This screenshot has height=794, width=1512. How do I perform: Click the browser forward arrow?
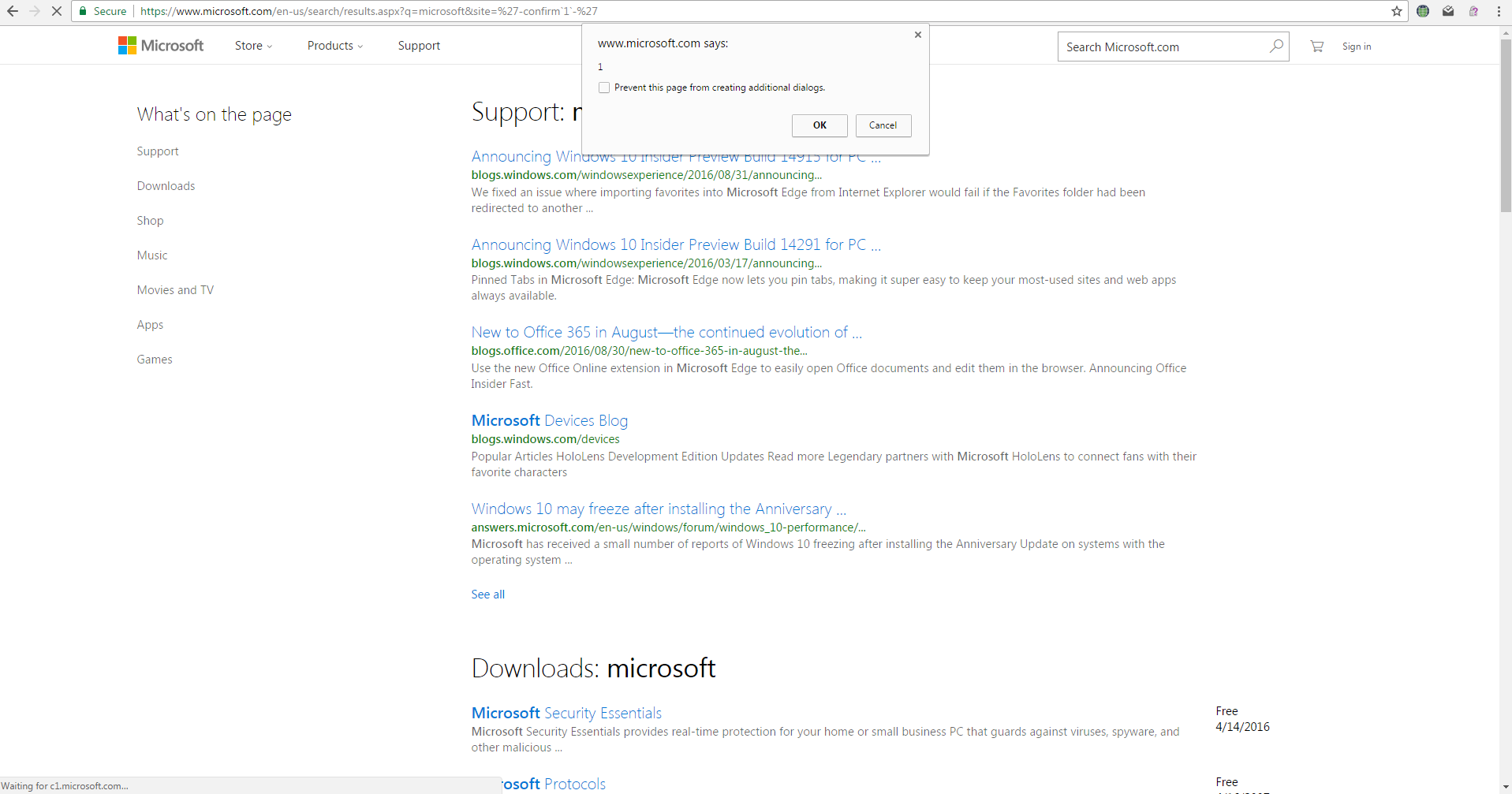tap(35, 11)
